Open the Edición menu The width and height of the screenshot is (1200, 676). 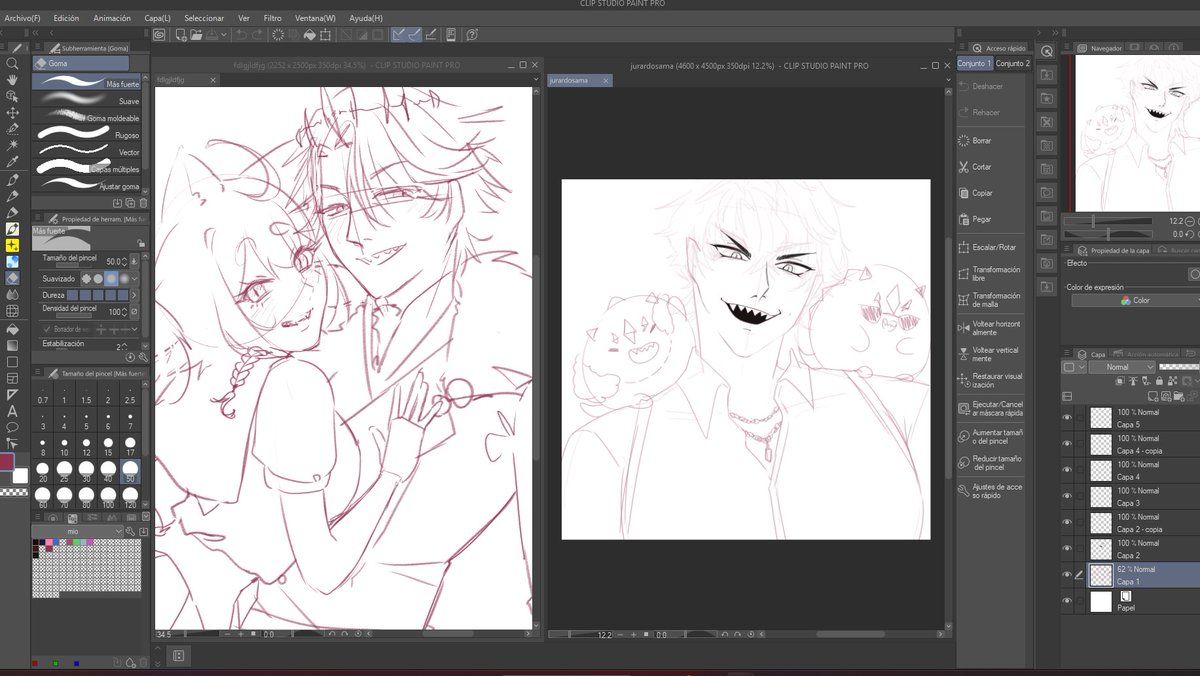click(x=66, y=18)
